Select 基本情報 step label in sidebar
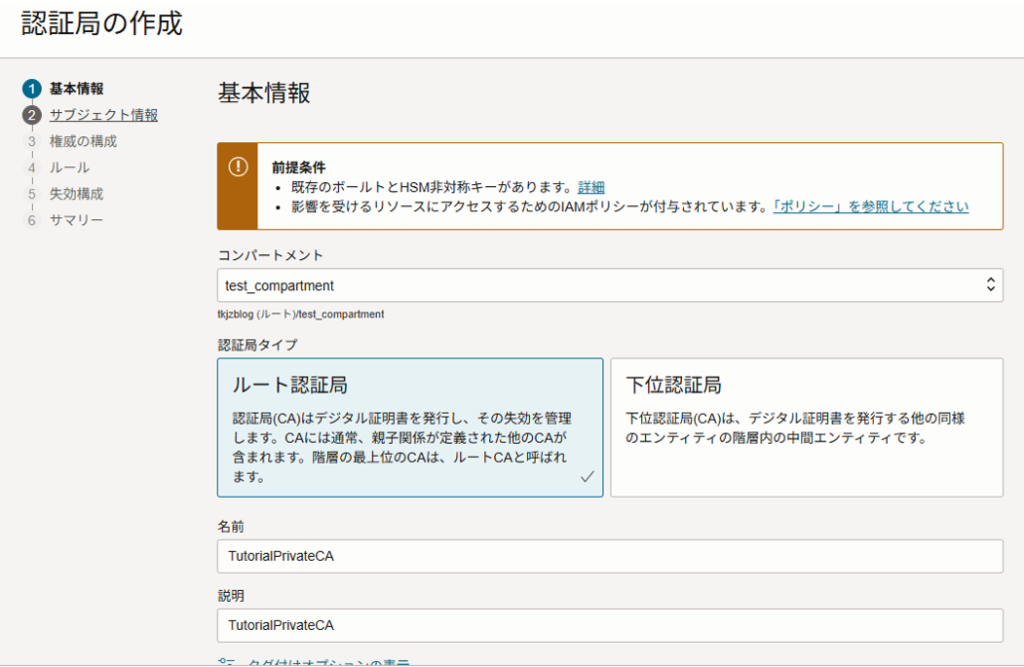1024x667 pixels. 77,89
